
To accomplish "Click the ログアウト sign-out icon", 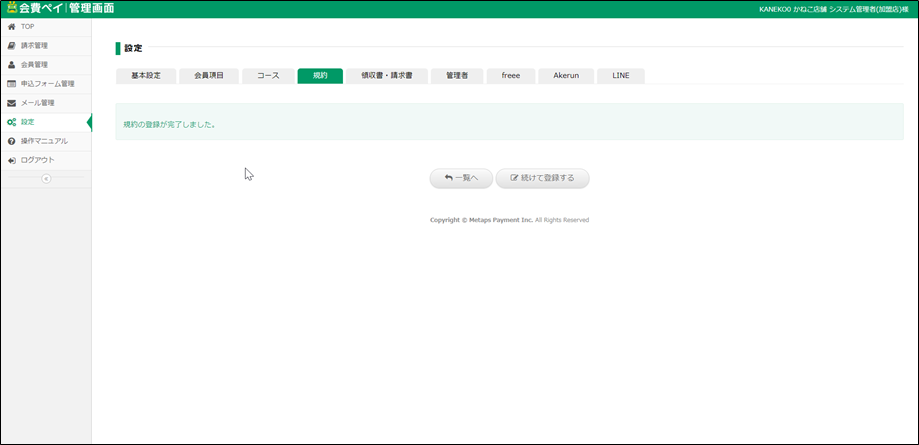I will [x=11, y=160].
